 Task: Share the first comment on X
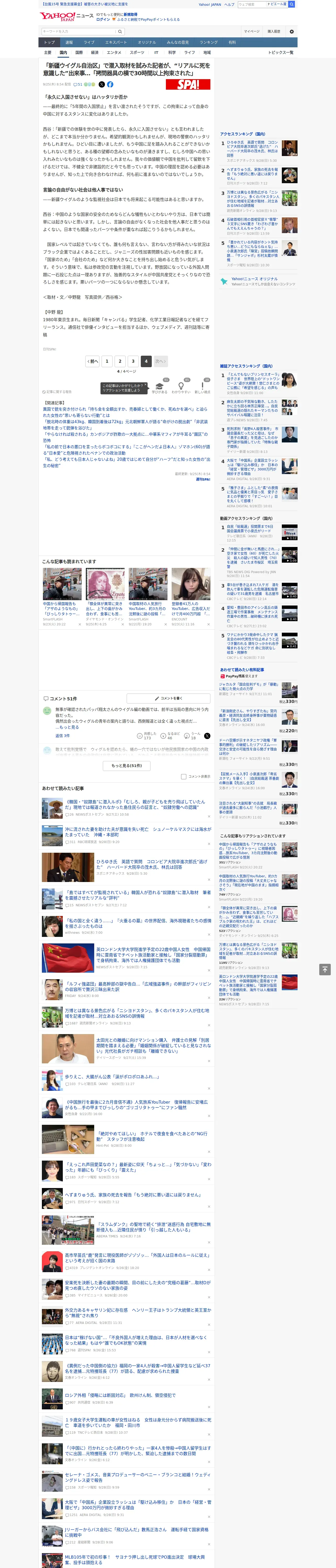[207, 736]
